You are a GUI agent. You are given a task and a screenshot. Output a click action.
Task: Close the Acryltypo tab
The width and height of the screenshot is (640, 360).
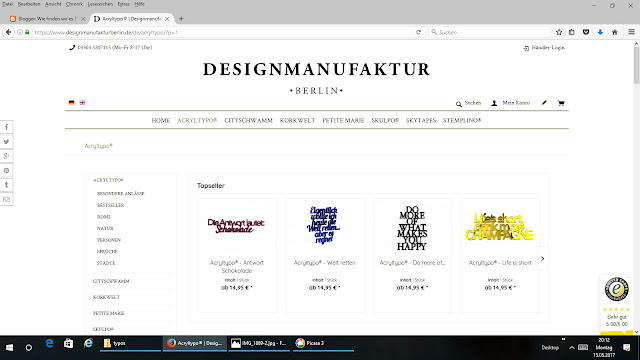coord(167,19)
